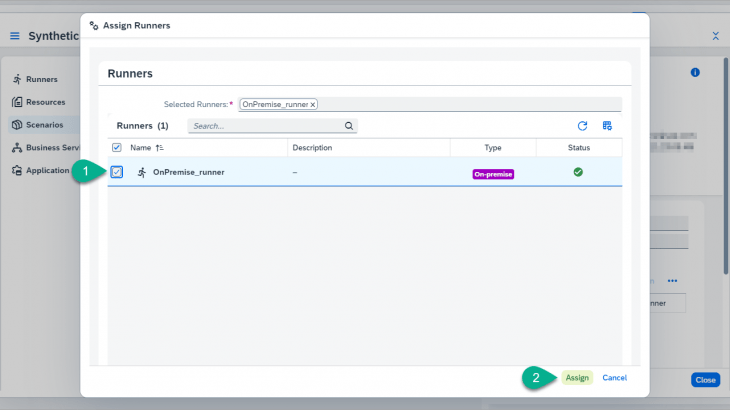Toggle the select-all checkbox in the header
This screenshot has width=730, height=410.
(117, 148)
